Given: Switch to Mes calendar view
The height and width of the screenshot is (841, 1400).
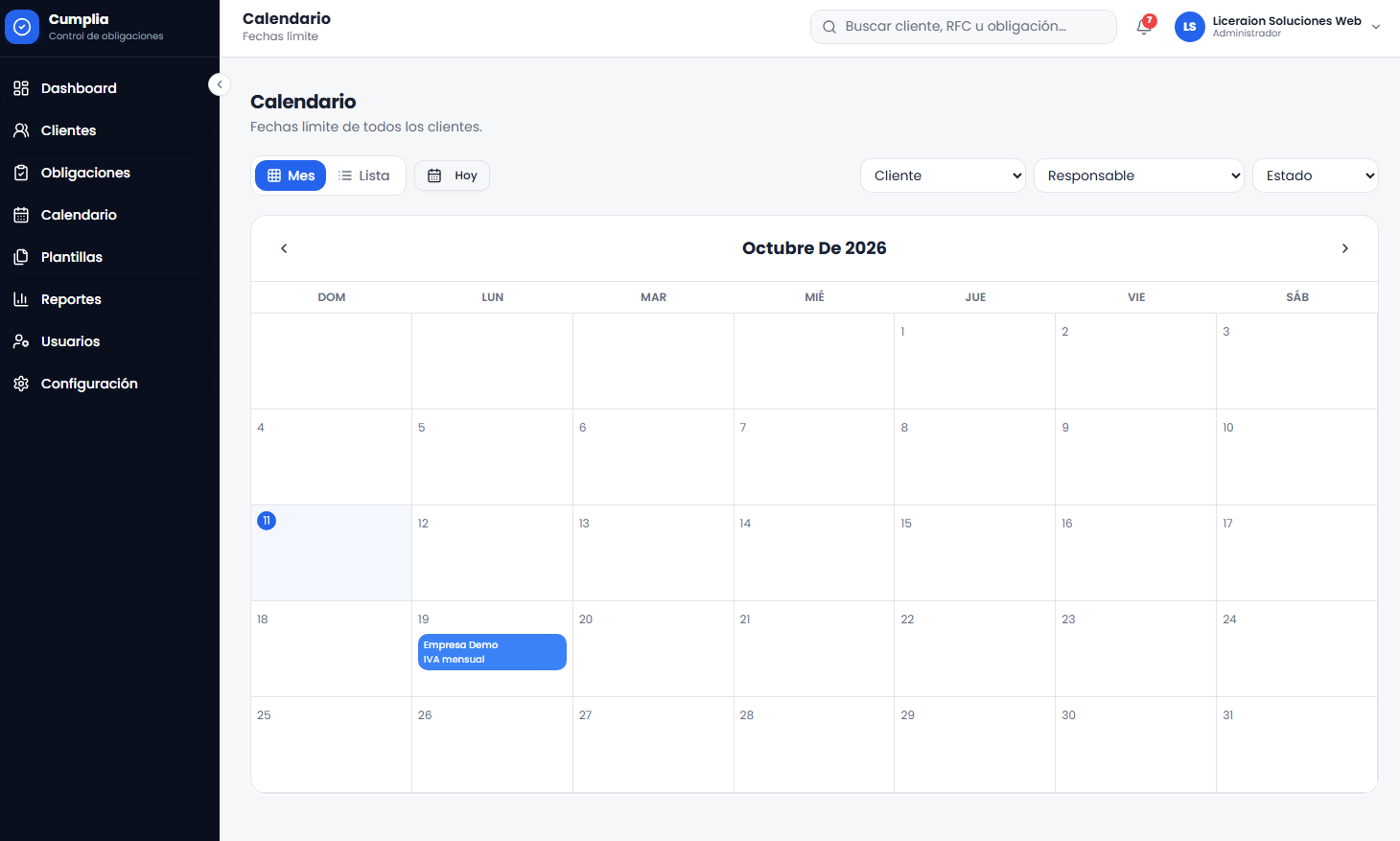Looking at the screenshot, I should [x=291, y=175].
